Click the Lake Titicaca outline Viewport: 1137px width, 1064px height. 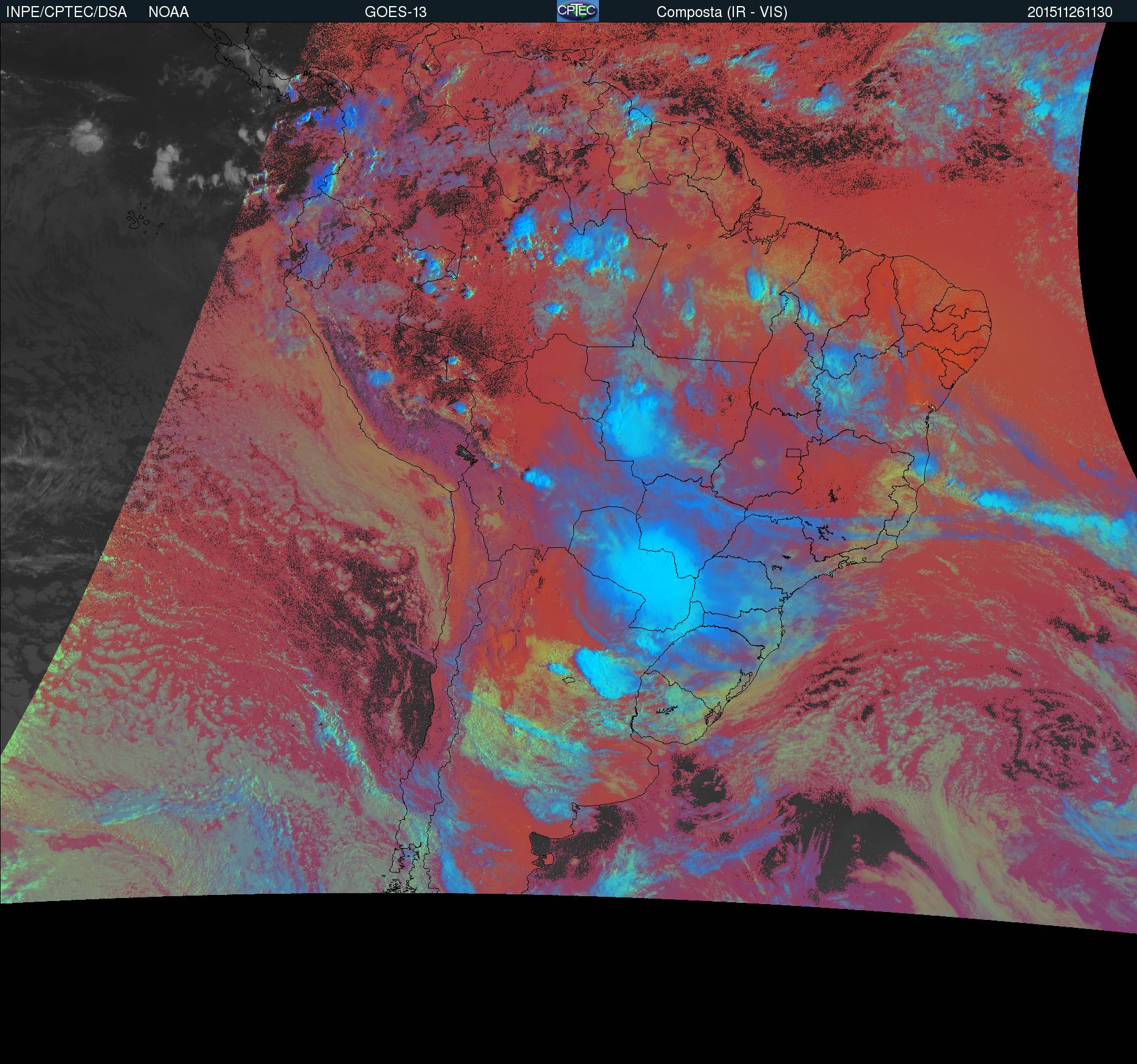(466, 453)
